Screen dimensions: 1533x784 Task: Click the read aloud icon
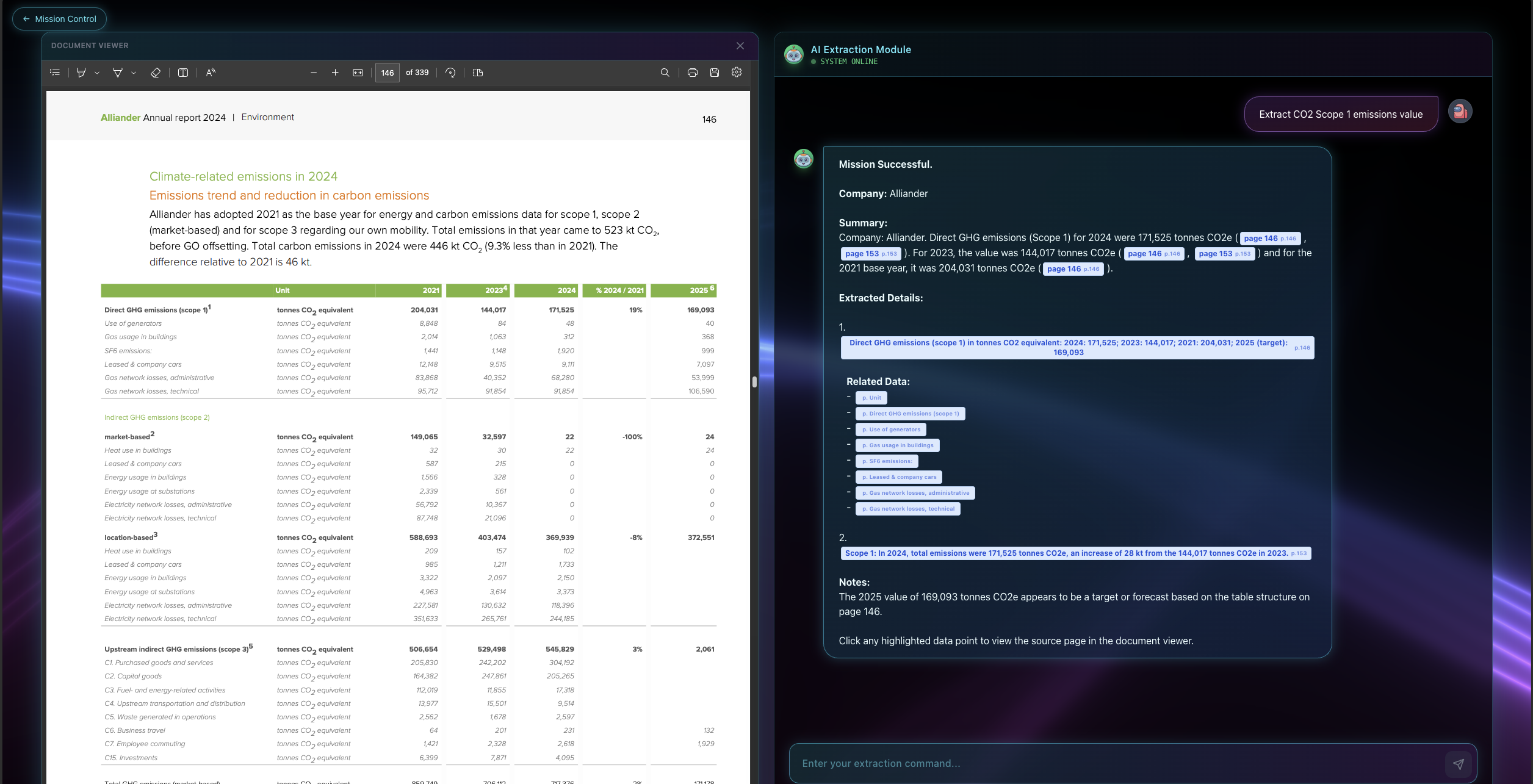pos(211,73)
